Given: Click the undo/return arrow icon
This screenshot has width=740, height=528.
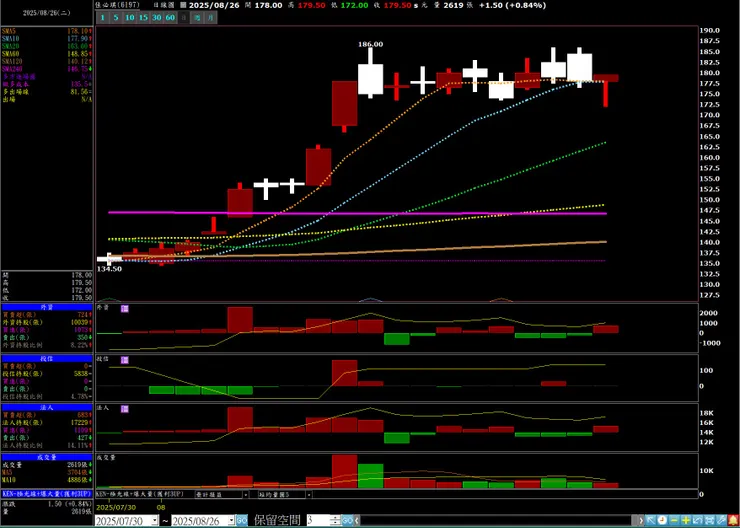Looking at the screenshot, I should click(697, 520).
